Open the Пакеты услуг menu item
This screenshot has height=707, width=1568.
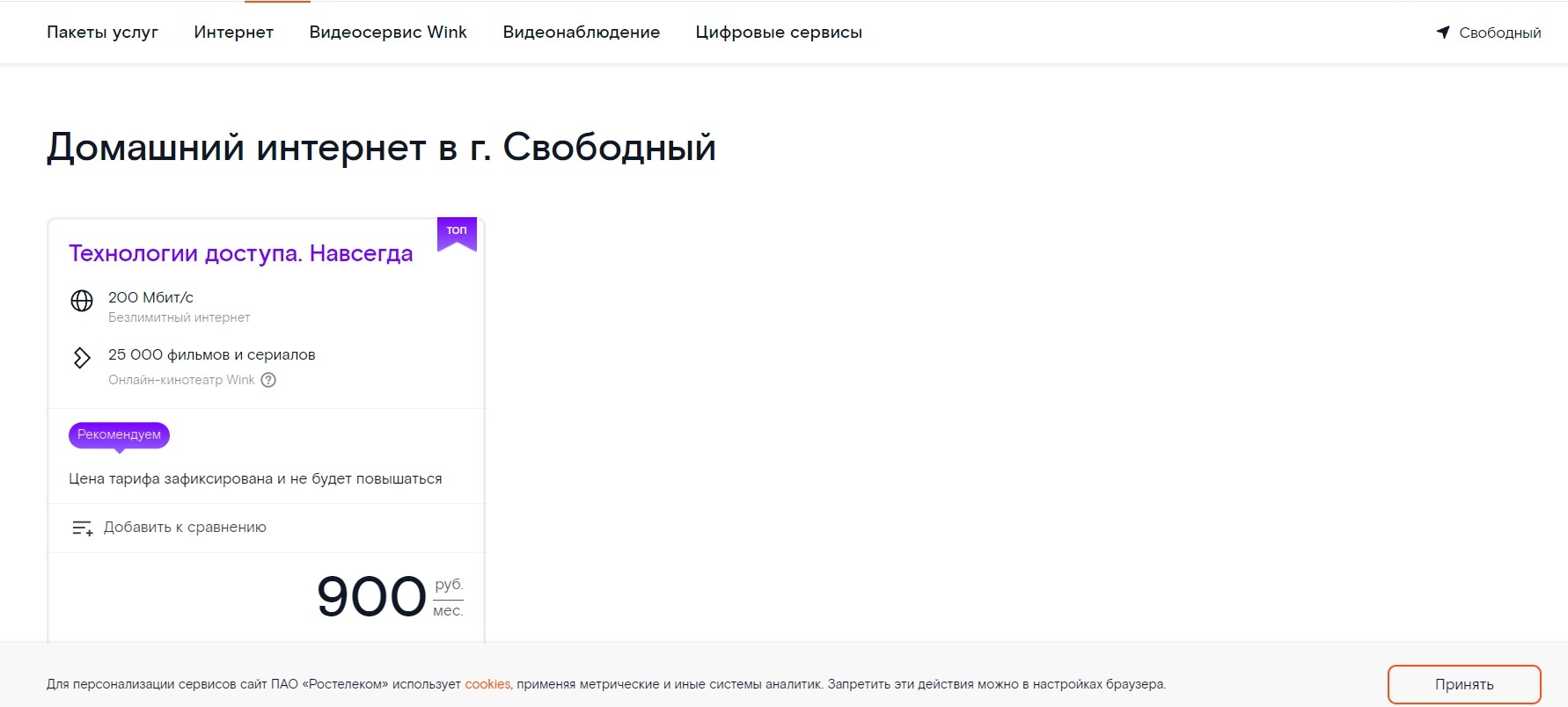102,33
